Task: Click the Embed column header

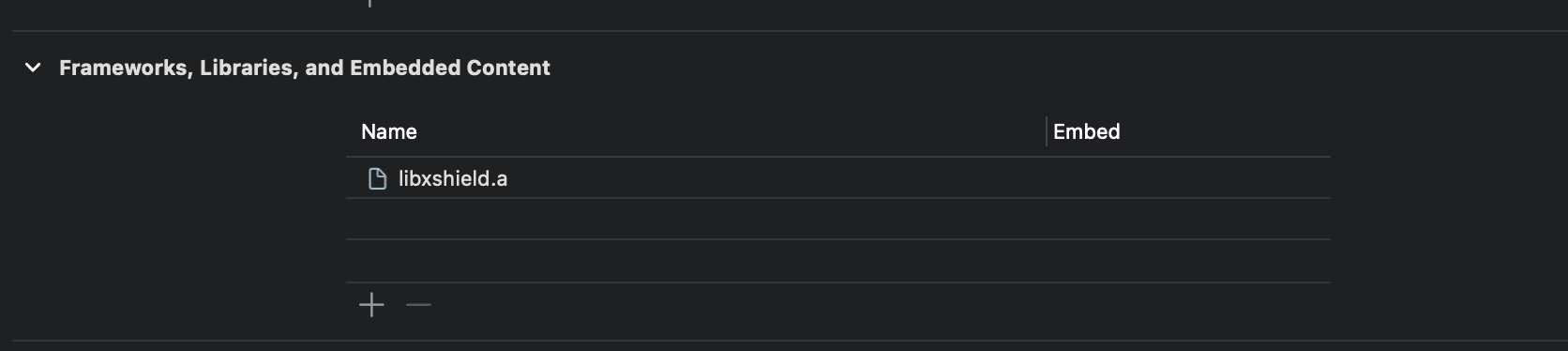Action: pos(1086,131)
